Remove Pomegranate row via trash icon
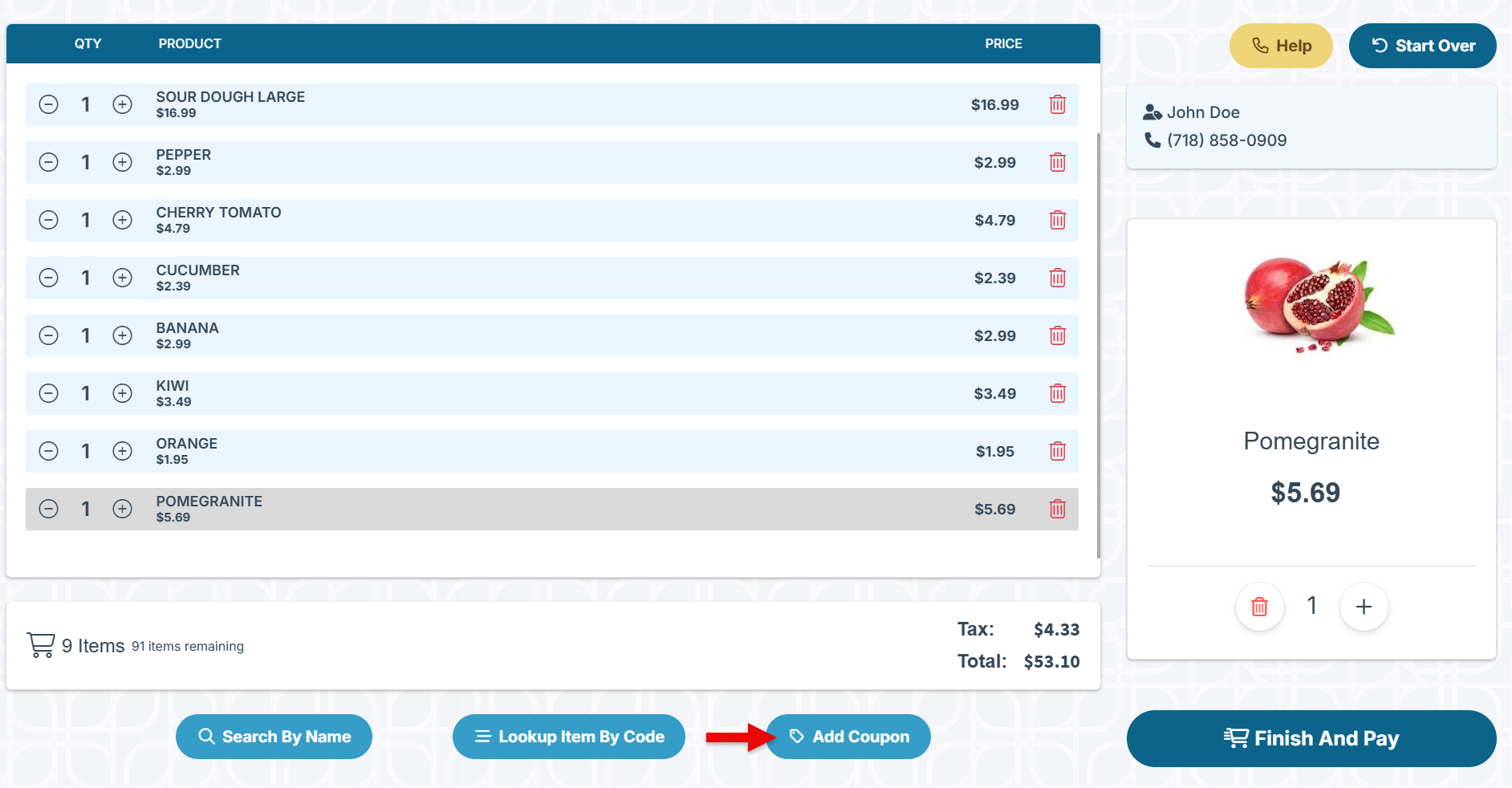Viewport: 1512px width, 788px height. click(1058, 509)
